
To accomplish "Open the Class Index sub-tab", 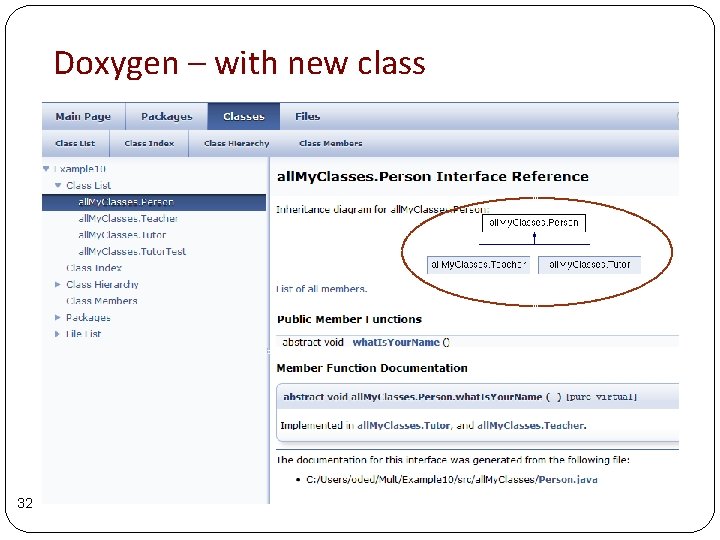I will [x=149, y=143].
